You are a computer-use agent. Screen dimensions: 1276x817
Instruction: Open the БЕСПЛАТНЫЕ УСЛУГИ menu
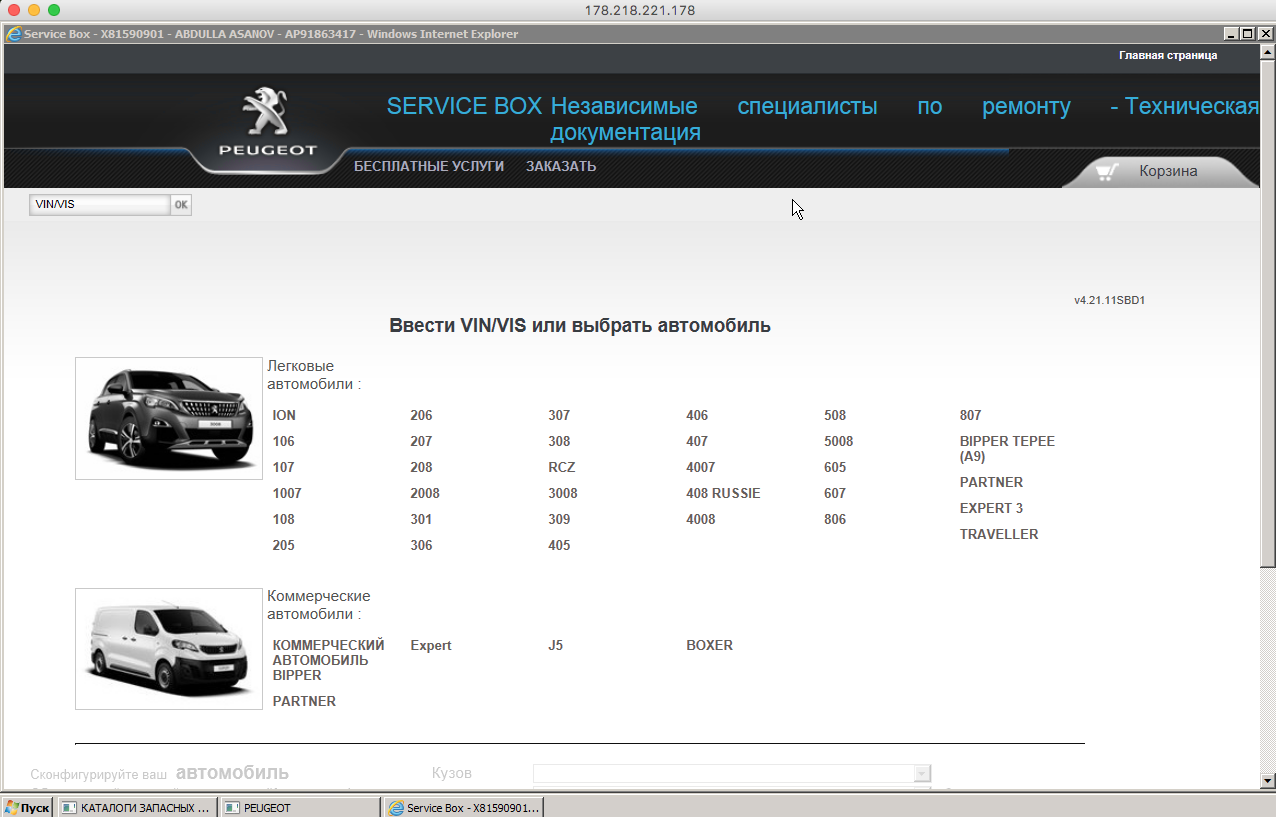428,166
